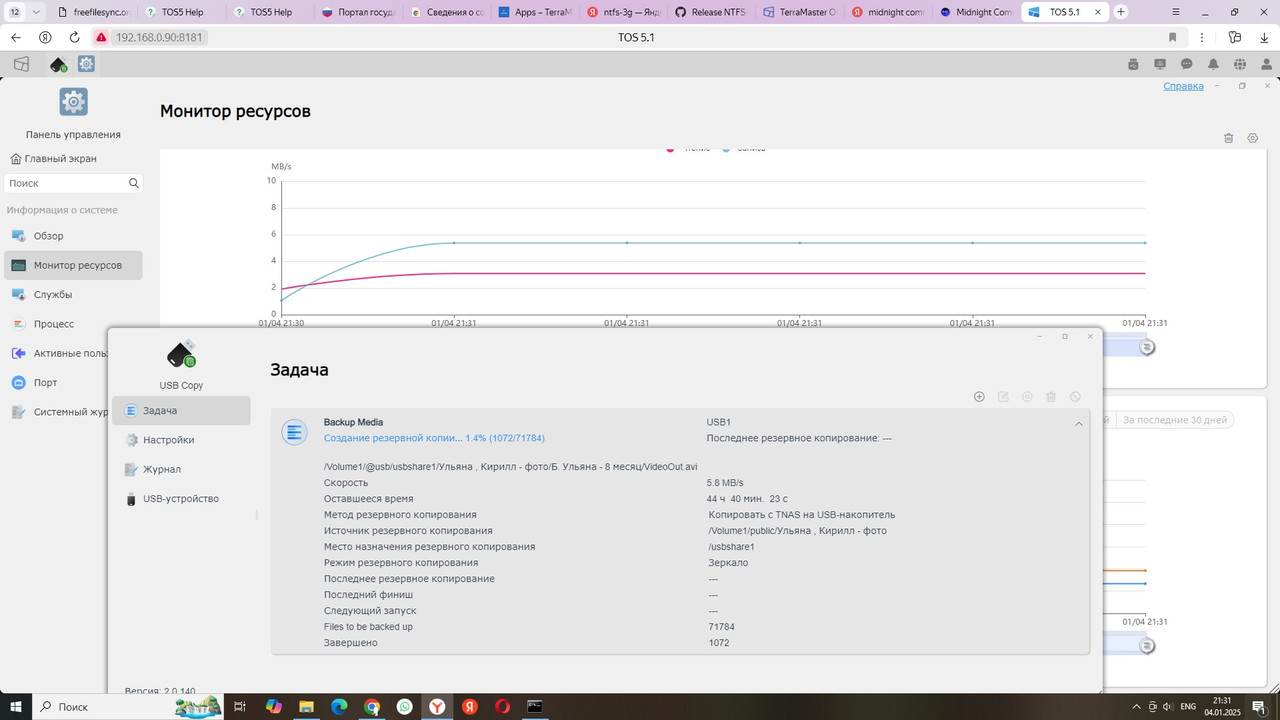Collapse the Backup Media task details
Image resolution: width=1280 pixels, height=720 pixels.
1078,423
